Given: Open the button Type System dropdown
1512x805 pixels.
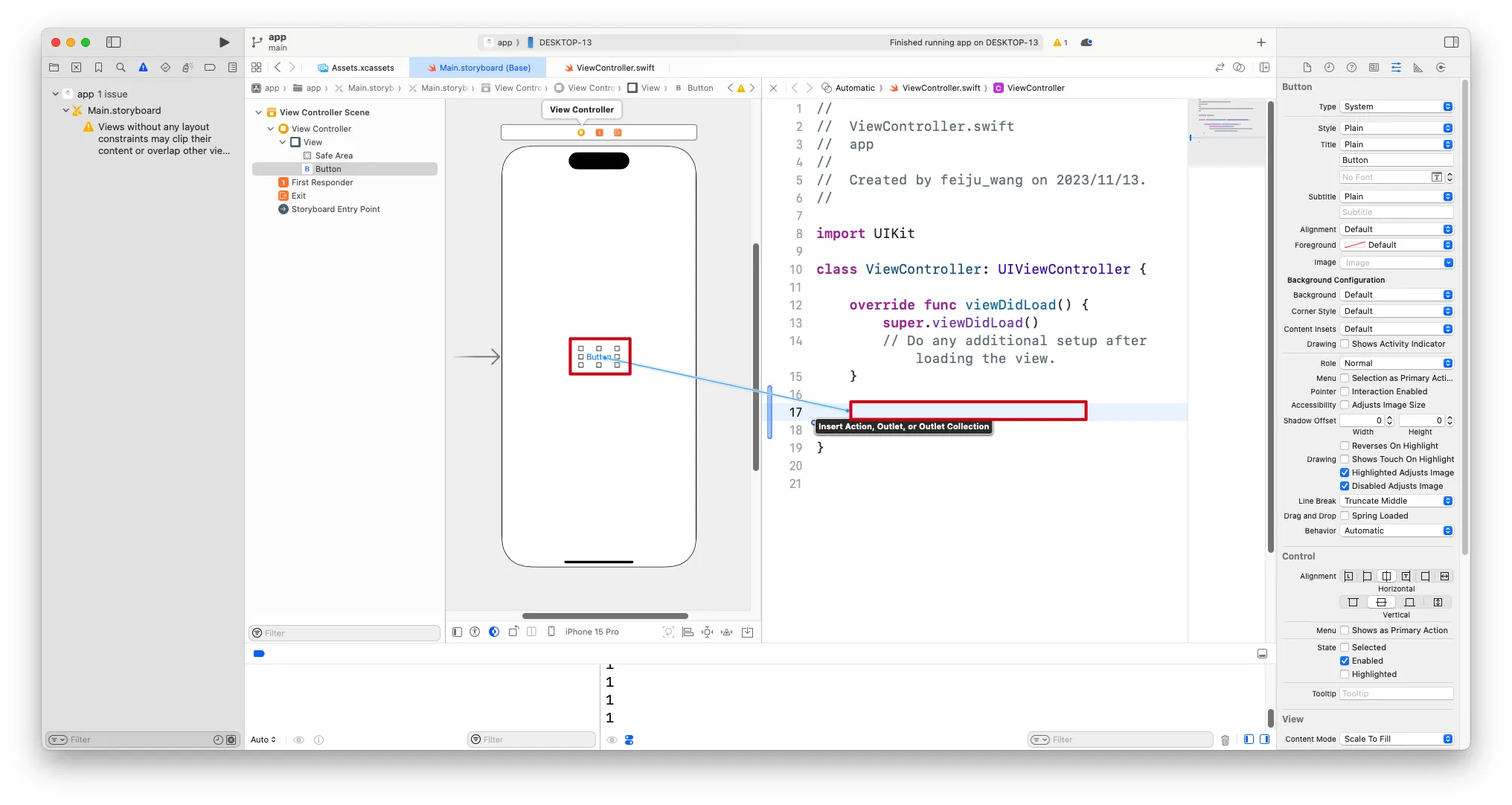Looking at the screenshot, I should click(1397, 106).
